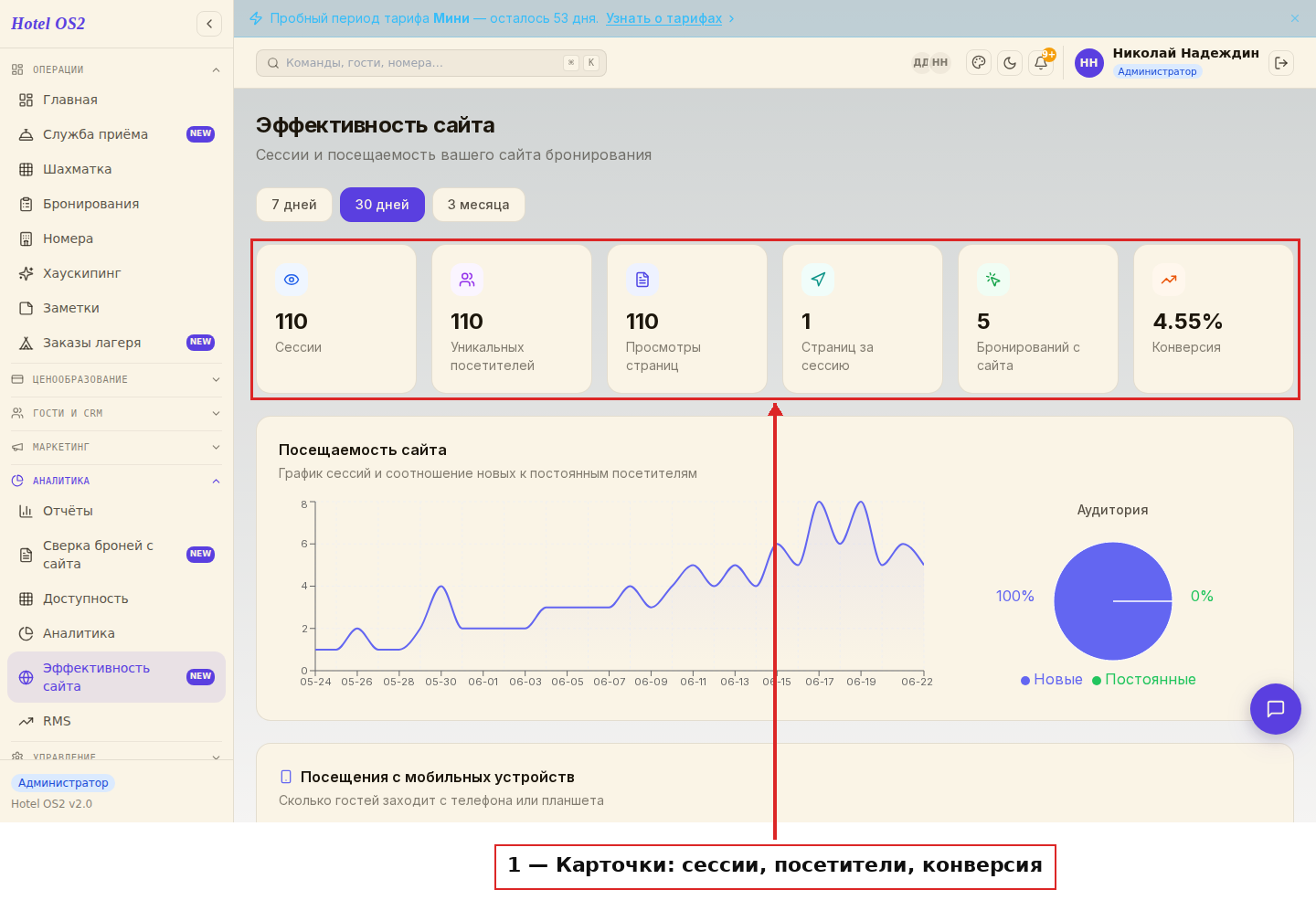Click the unique visitors people icon
Image resolution: width=1316 pixels, height=911 pixels.
pyautogui.click(x=467, y=280)
